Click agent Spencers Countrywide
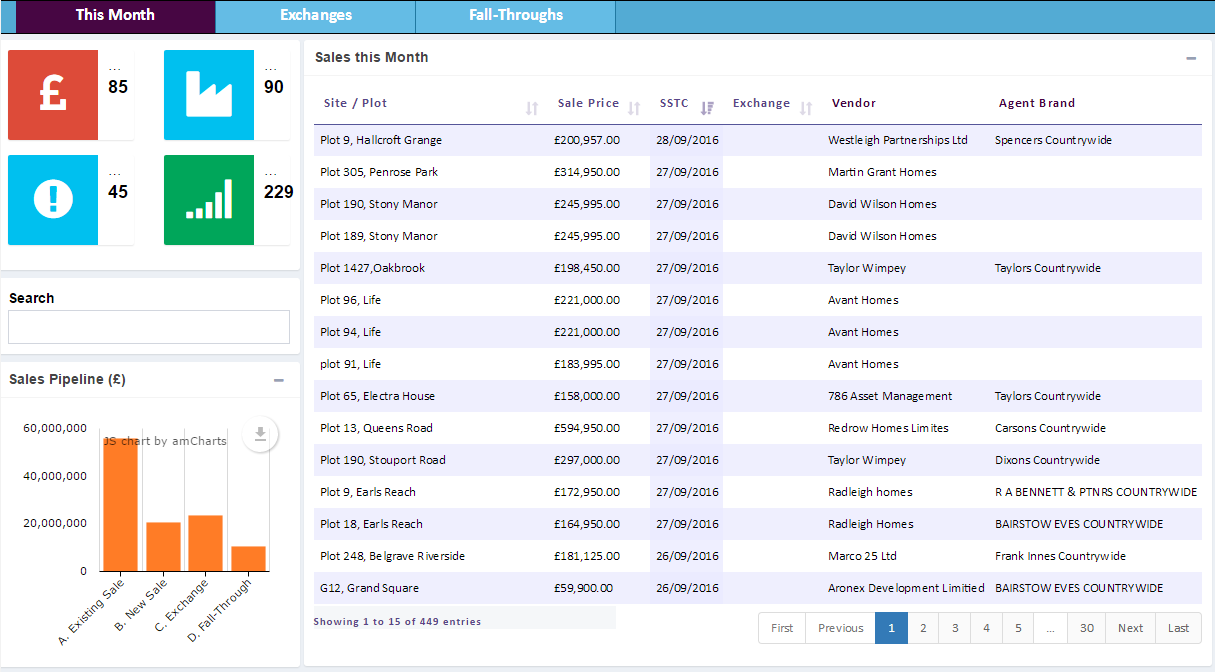The width and height of the screenshot is (1215, 672). point(1053,140)
